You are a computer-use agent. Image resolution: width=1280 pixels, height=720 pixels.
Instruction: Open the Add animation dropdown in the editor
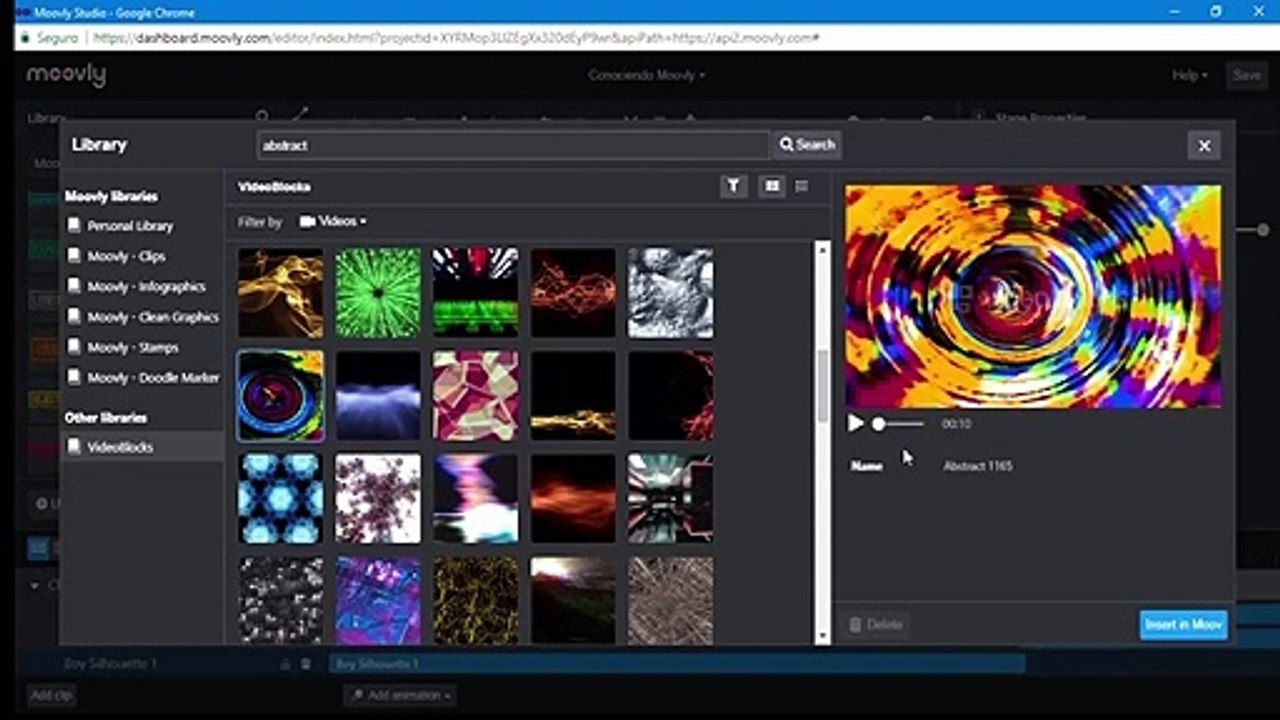(x=399, y=695)
